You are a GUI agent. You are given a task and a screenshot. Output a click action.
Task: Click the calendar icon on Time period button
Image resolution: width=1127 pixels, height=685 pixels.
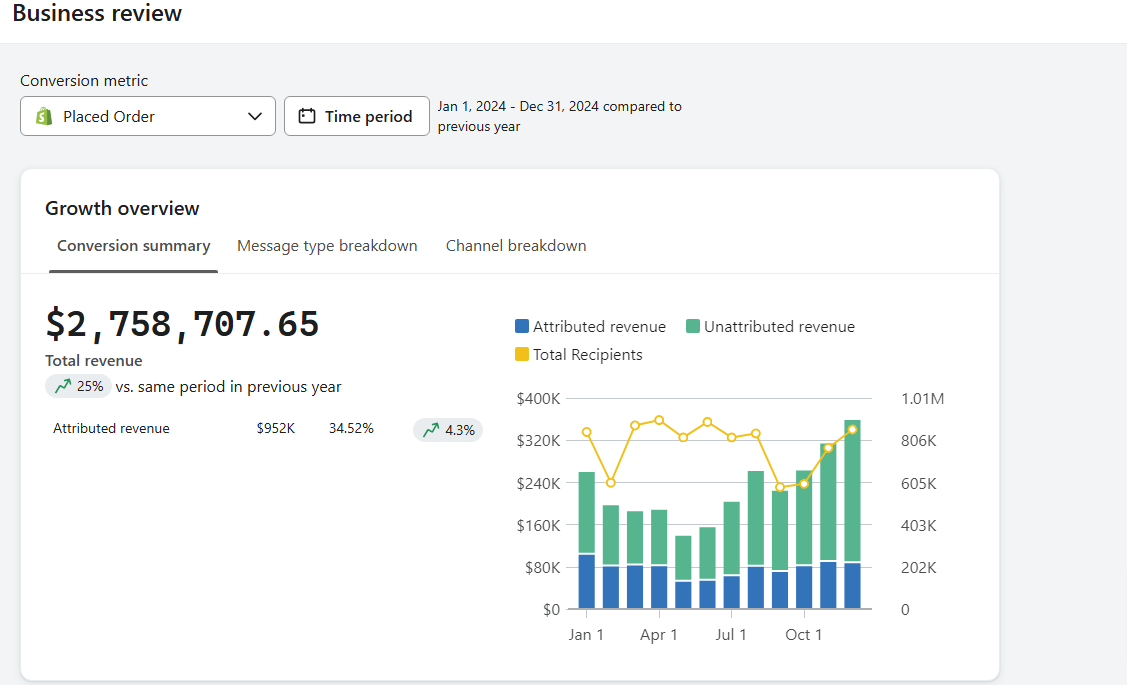pos(309,115)
